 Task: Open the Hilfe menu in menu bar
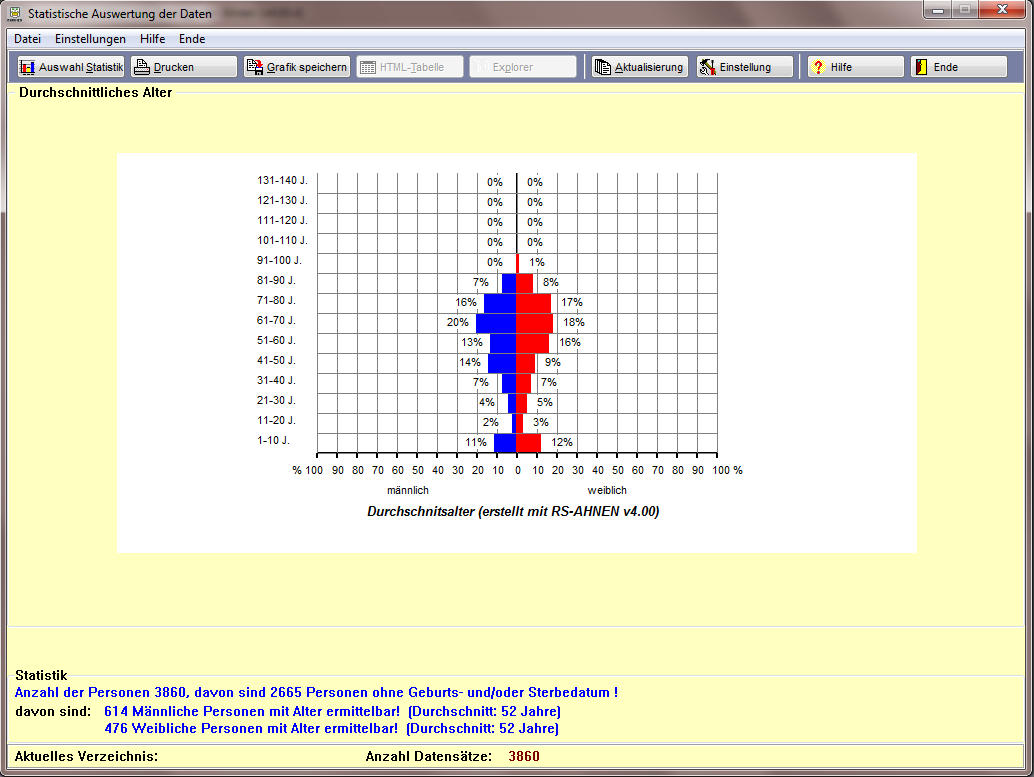pyautogui.click(x=153, y=39)
